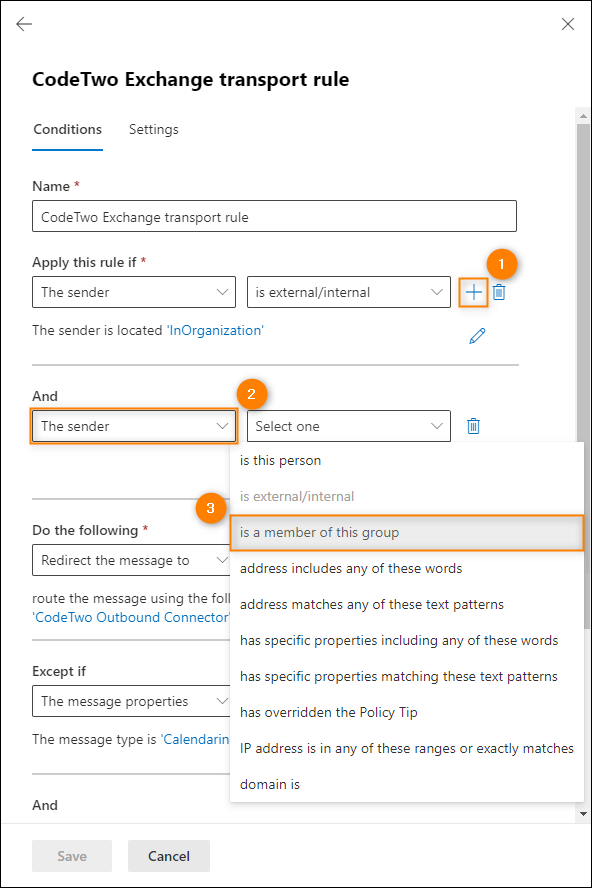Open the Conditions tab
This screenshot has height=888, width=592.
coord(67,129)
